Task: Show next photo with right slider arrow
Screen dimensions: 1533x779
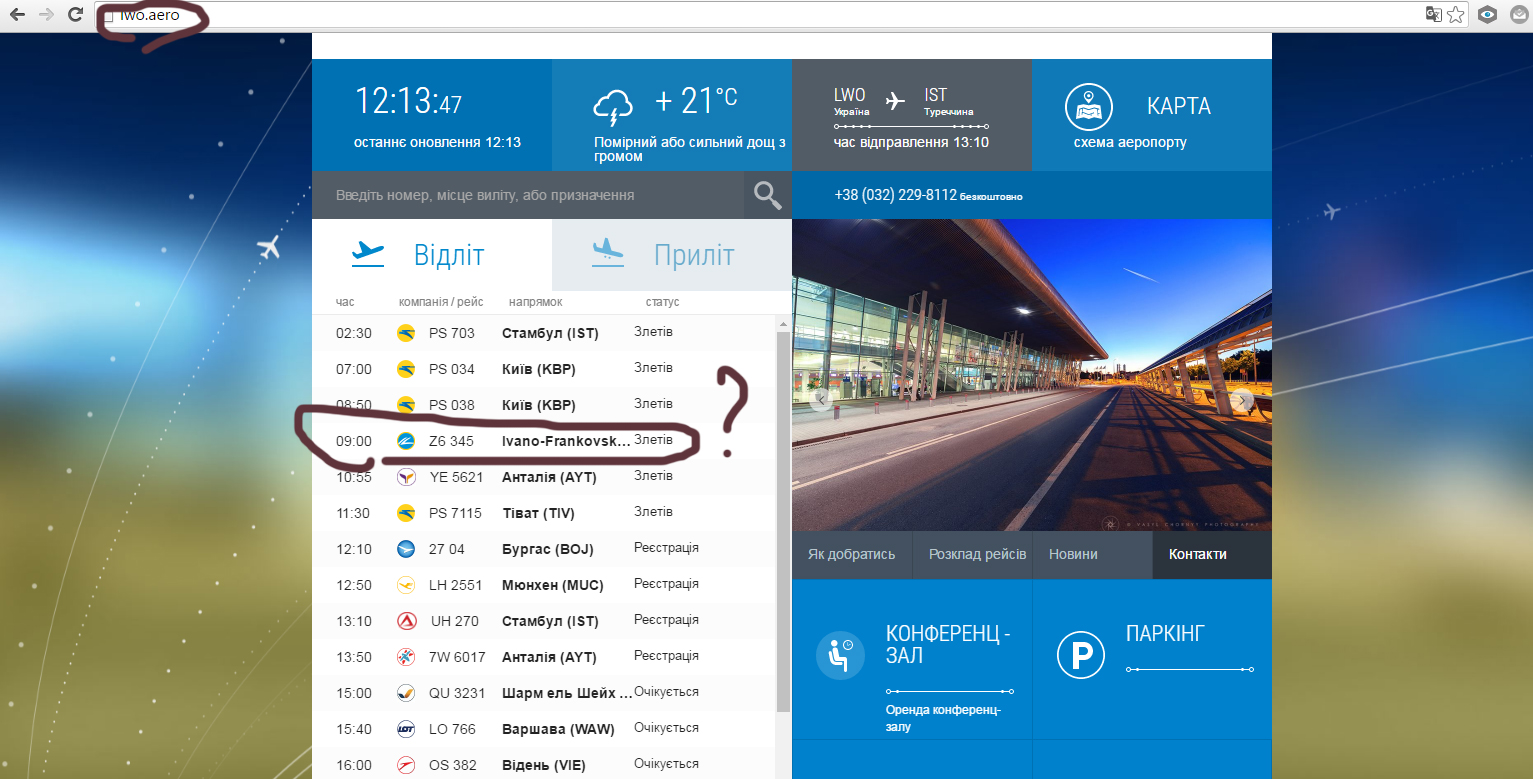Action: pyautogui.click(x=1243, y=401)
